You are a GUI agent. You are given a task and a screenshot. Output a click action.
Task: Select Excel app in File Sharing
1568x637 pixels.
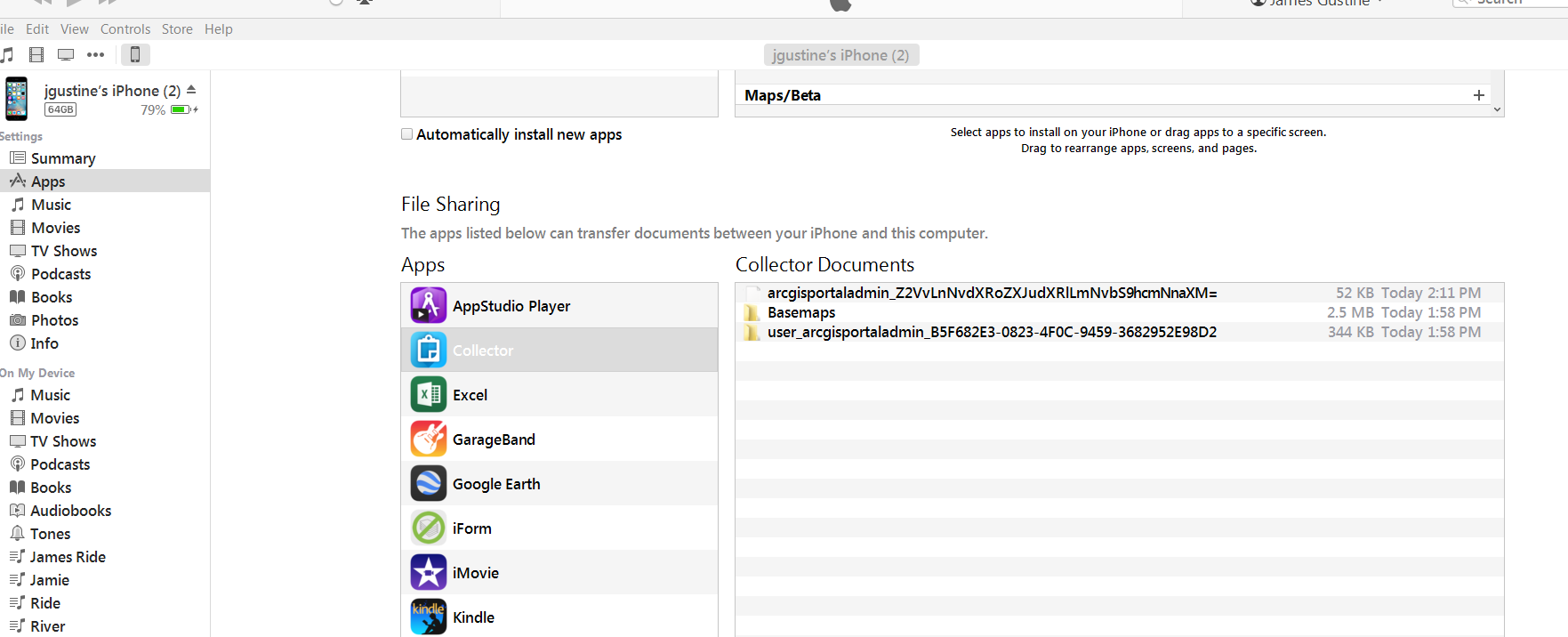[559, 395]
